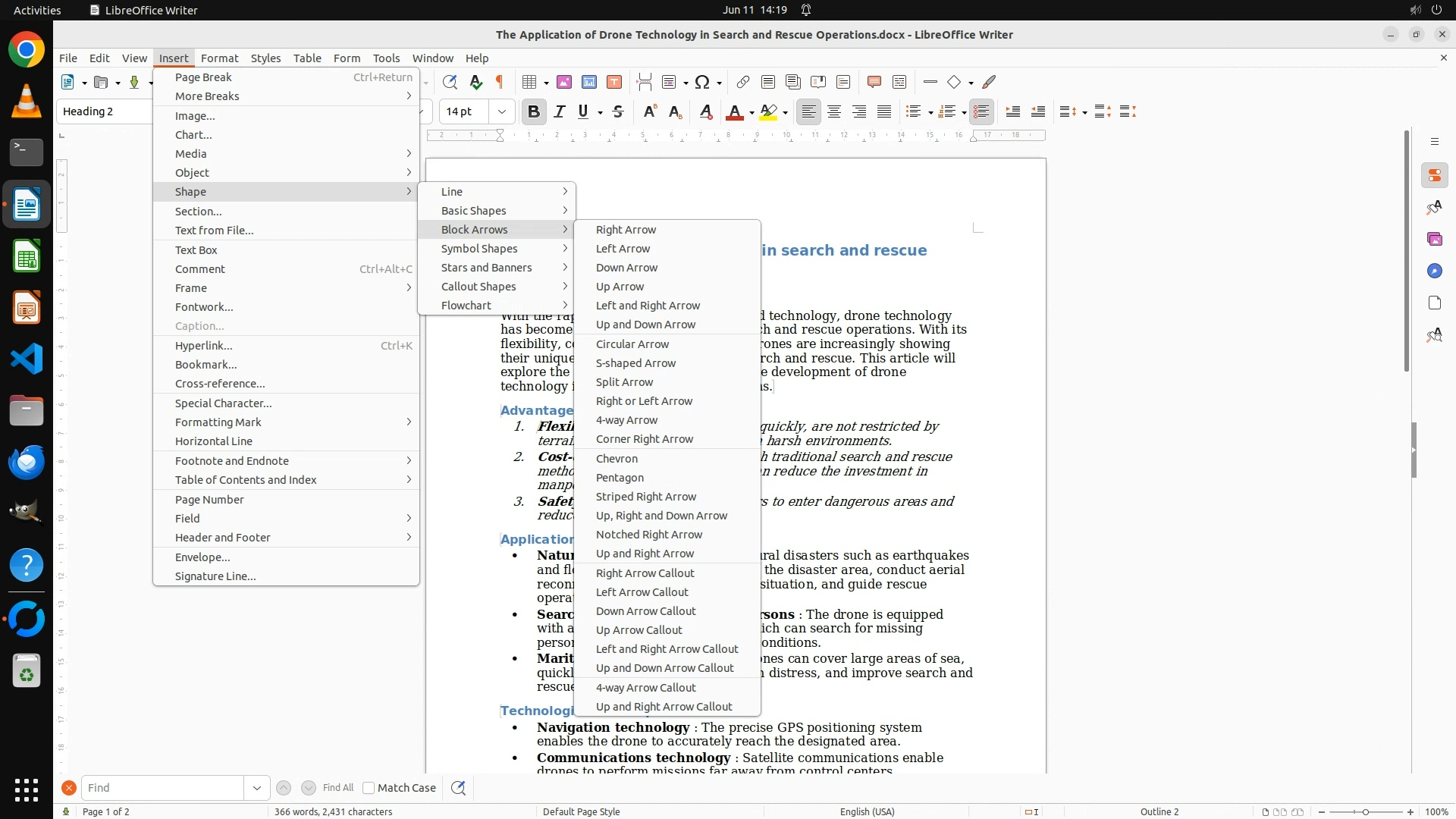Open the font color dropdown arrow

pos(752,112)
